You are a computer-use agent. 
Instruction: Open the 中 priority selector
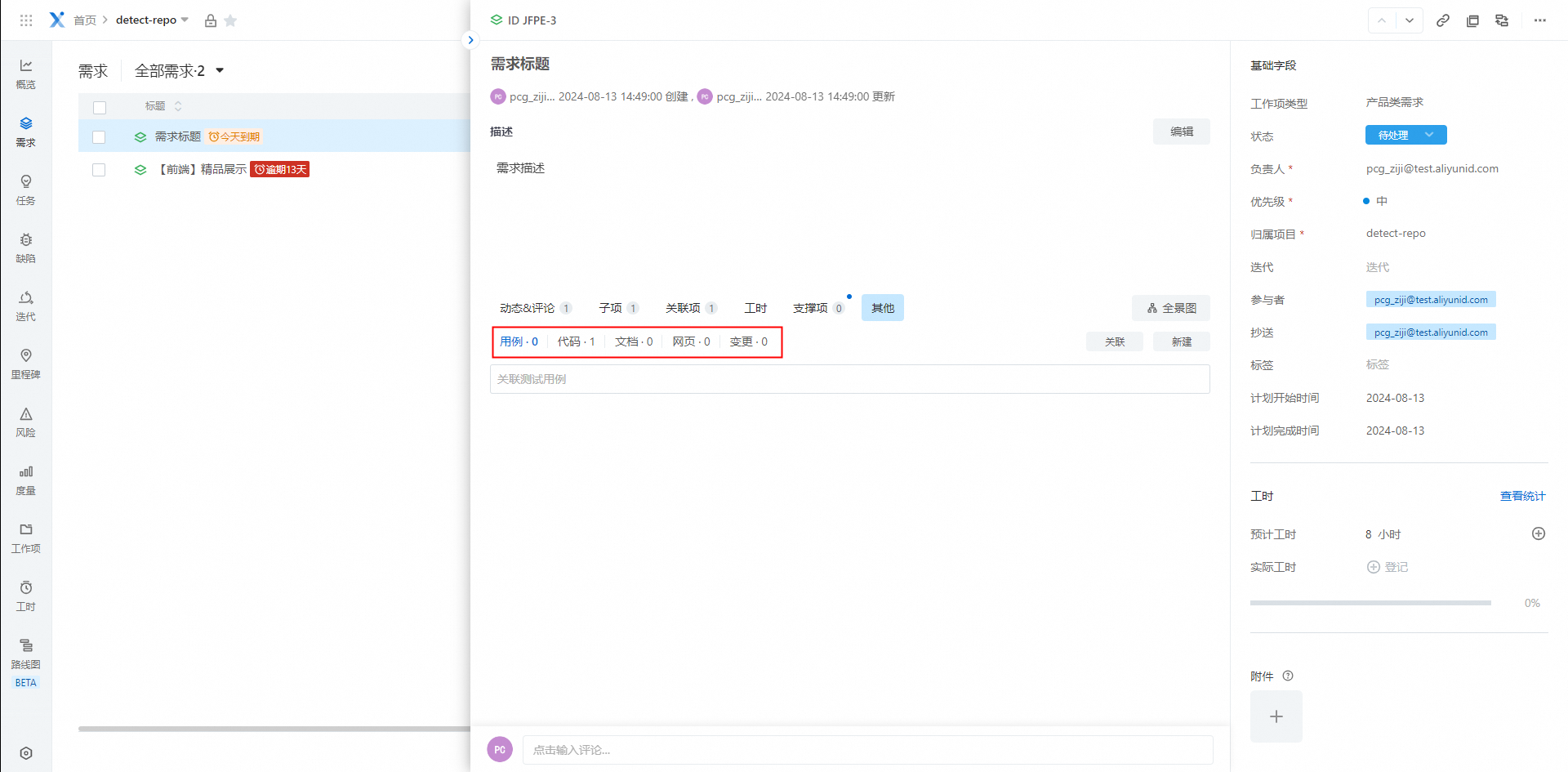point(1375,201)
